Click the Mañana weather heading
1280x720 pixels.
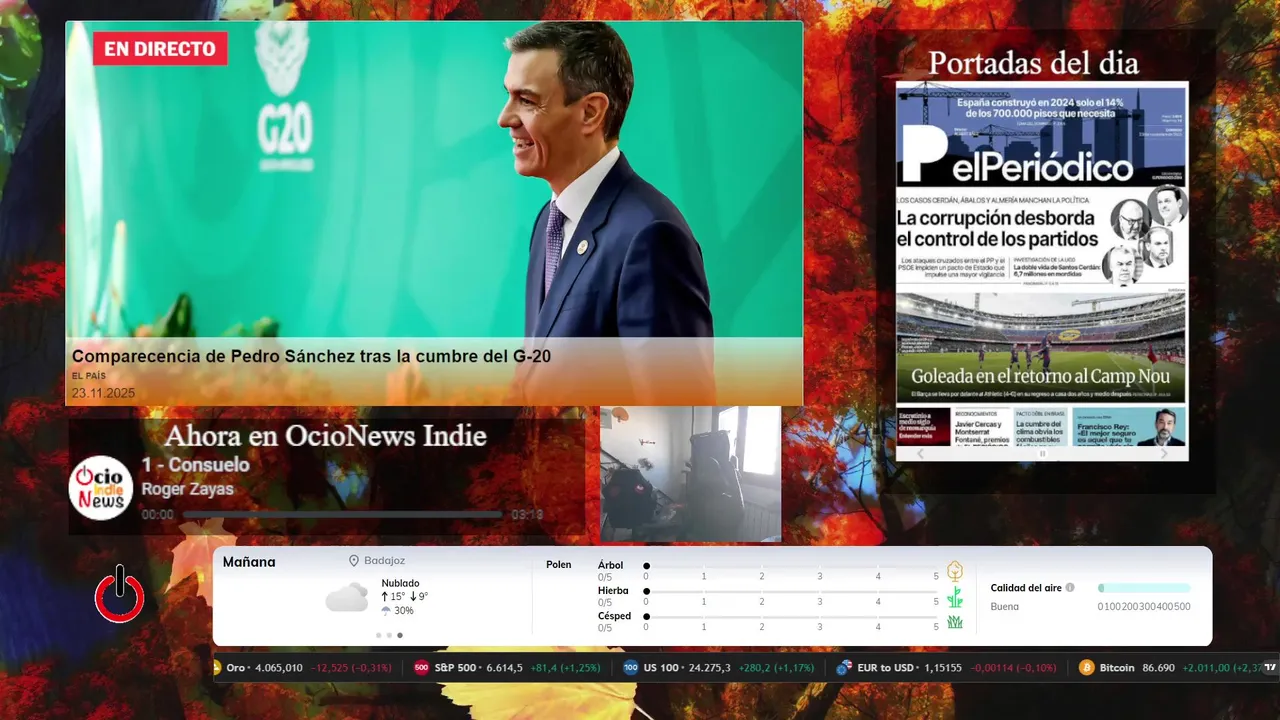(x=249, y=562)
